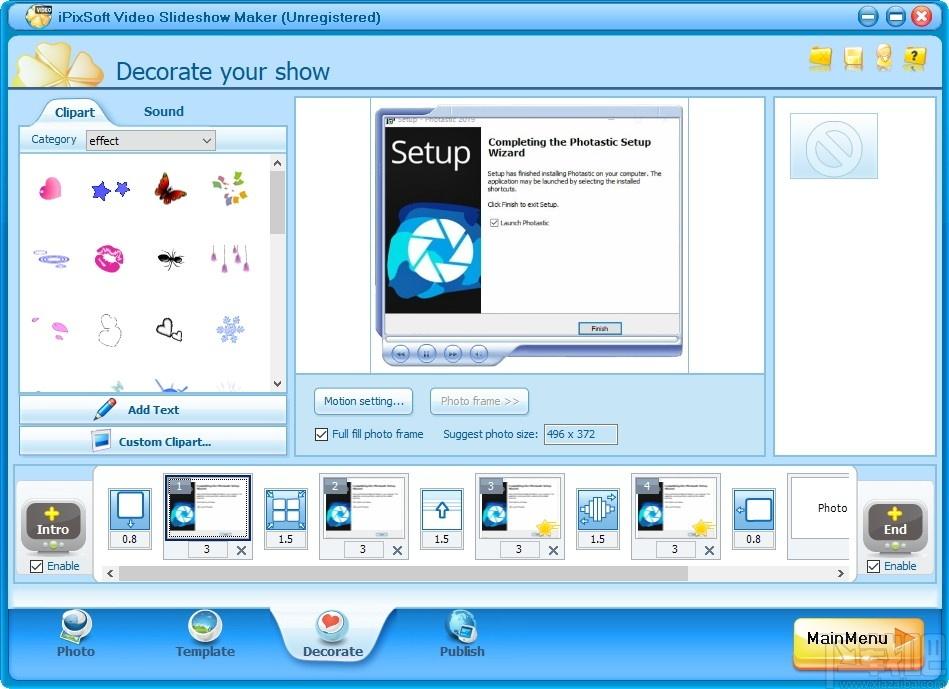Select slide 2 thumbnail in timeline

(x=364, y=507)
